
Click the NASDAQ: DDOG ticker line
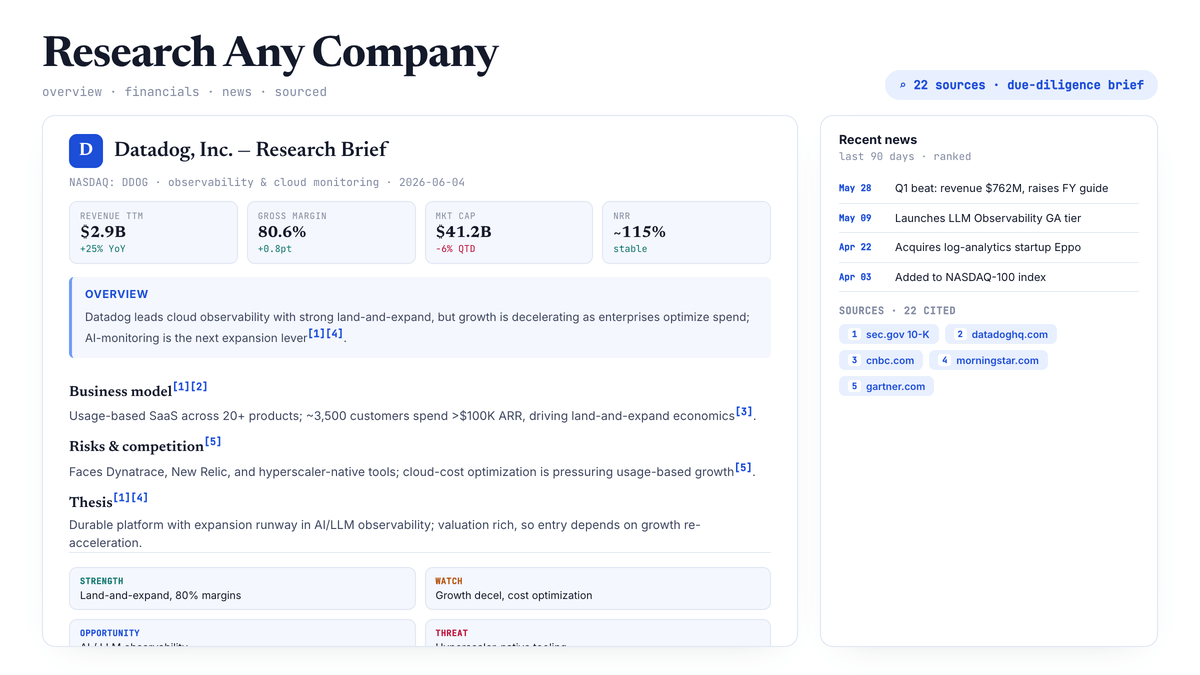267,183
